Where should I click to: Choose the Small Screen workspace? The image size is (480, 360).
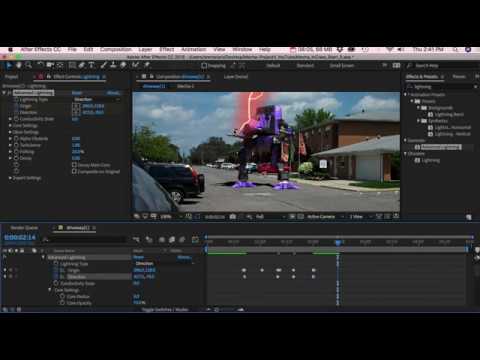point(342,66)
